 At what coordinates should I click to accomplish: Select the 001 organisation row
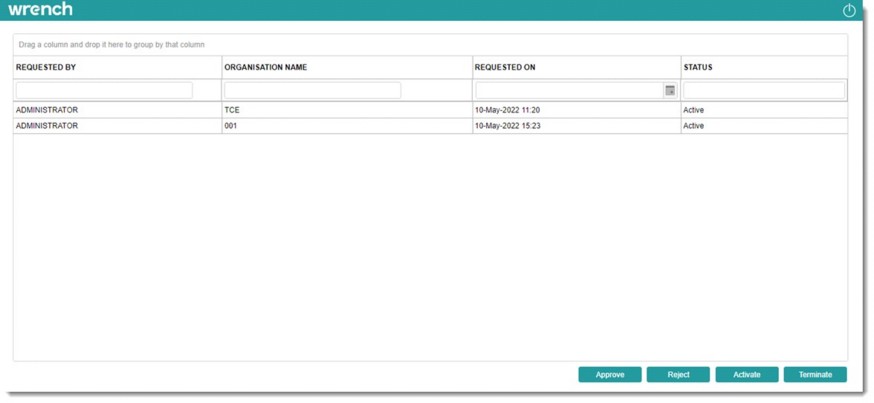click(231, 126)
